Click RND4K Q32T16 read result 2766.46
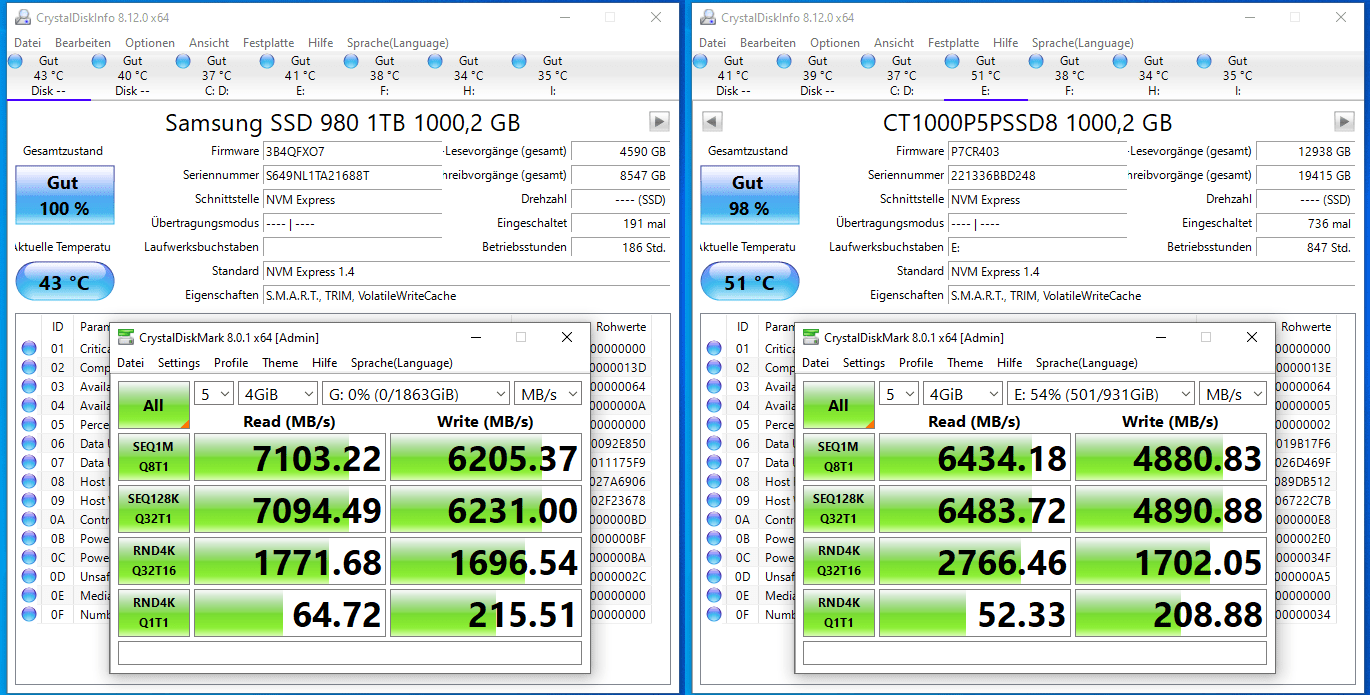Image resolution: width=1370 pixels, height=695 pixels. [975, 561]
